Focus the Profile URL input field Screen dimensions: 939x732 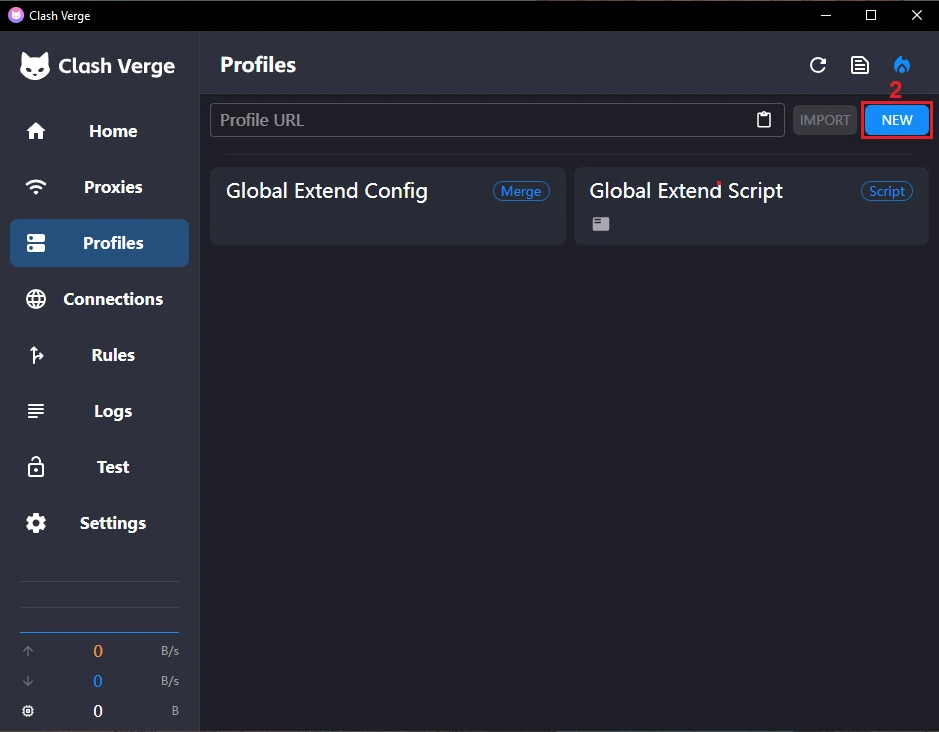480,120
